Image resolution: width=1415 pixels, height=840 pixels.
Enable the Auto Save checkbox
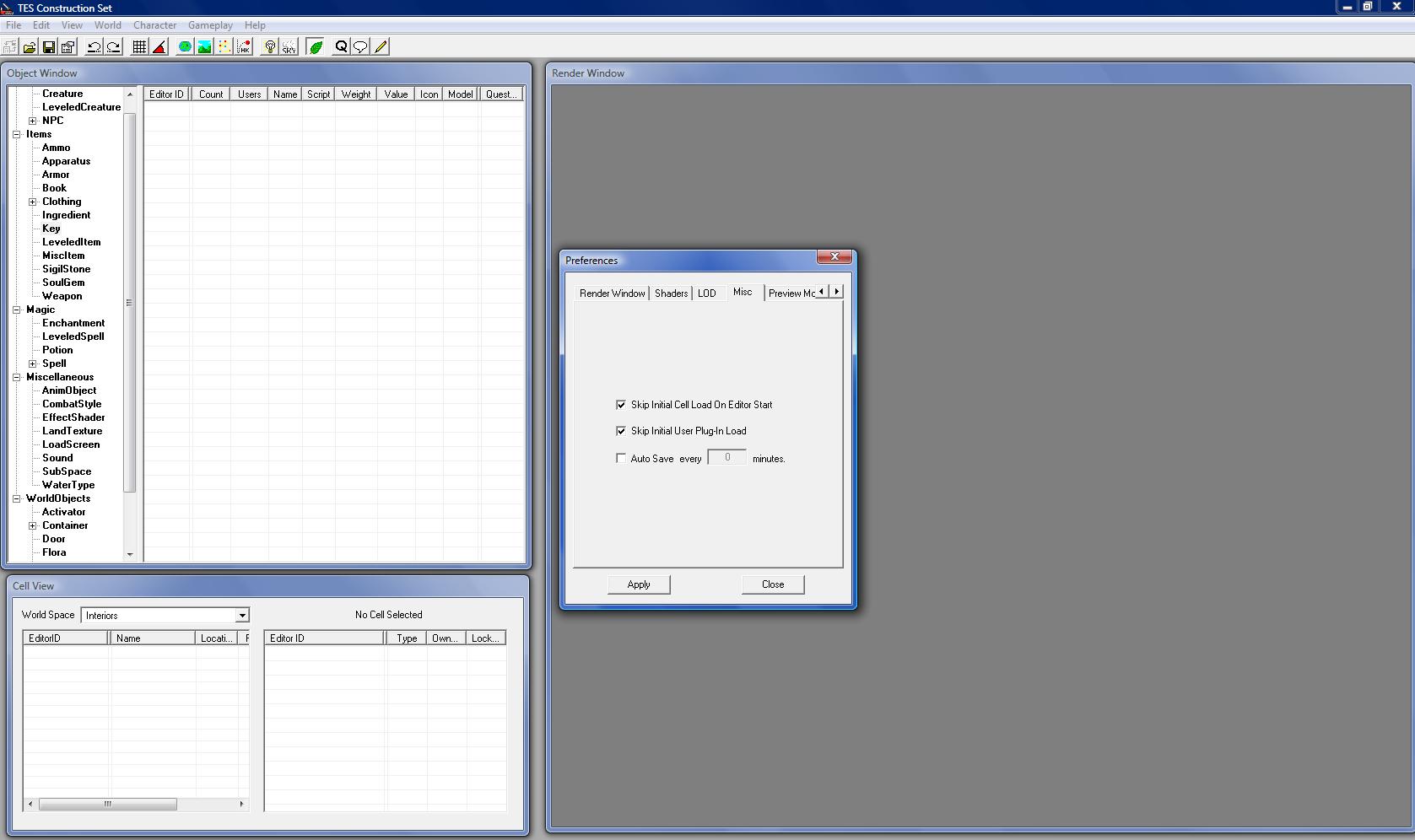621,459
